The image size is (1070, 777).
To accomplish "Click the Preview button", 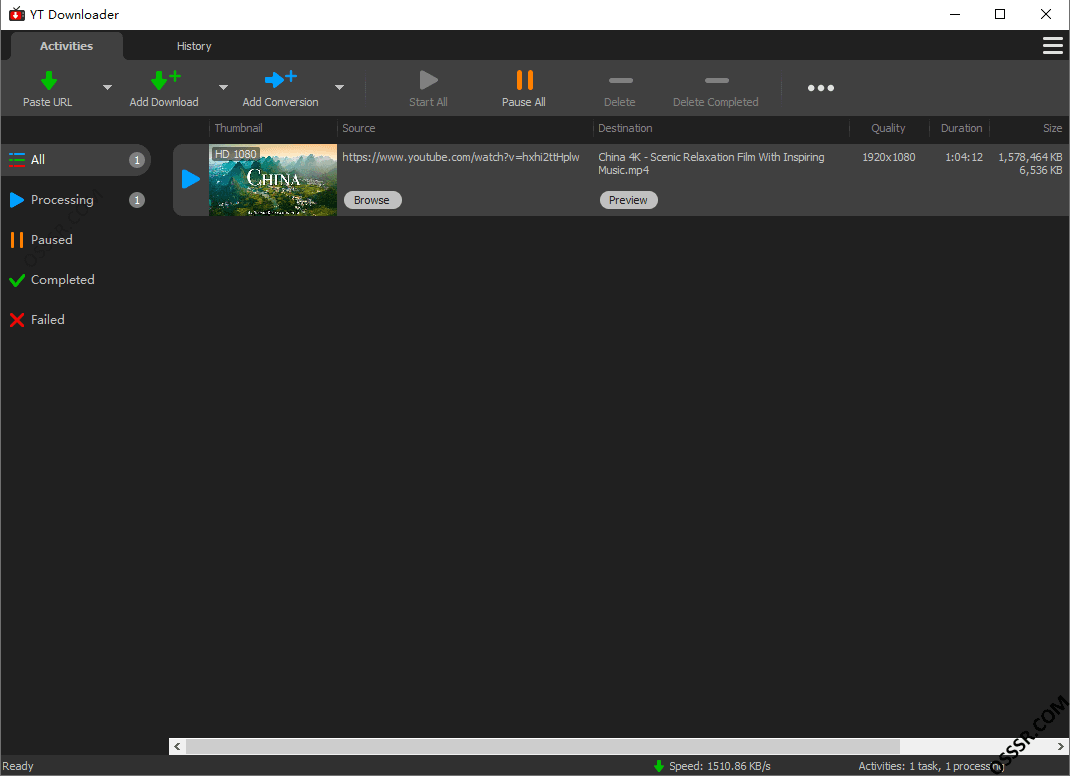I will (628, 200).
